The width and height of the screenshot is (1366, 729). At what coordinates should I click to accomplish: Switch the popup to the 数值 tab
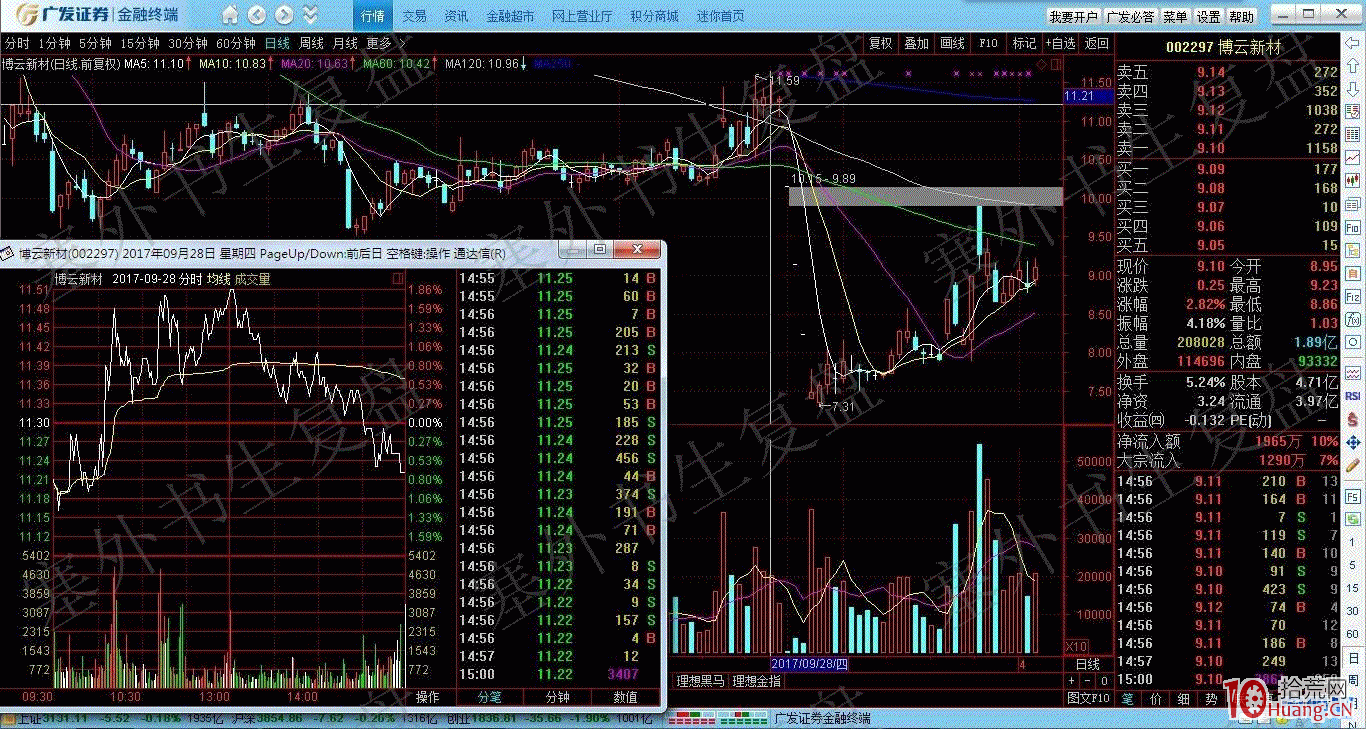point(626,697)
